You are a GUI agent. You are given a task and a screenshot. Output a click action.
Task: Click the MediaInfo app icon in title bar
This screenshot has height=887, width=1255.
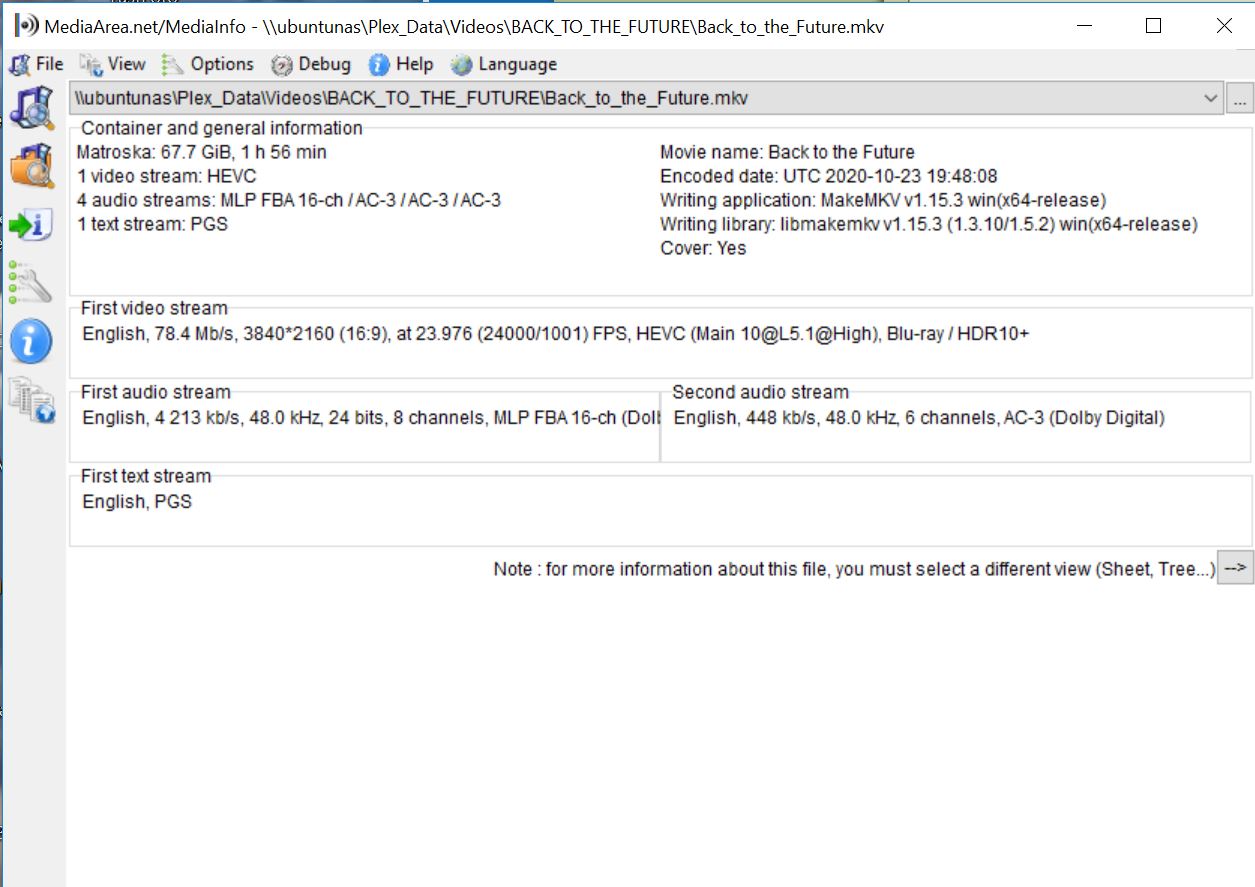click(x=26, y=26)
